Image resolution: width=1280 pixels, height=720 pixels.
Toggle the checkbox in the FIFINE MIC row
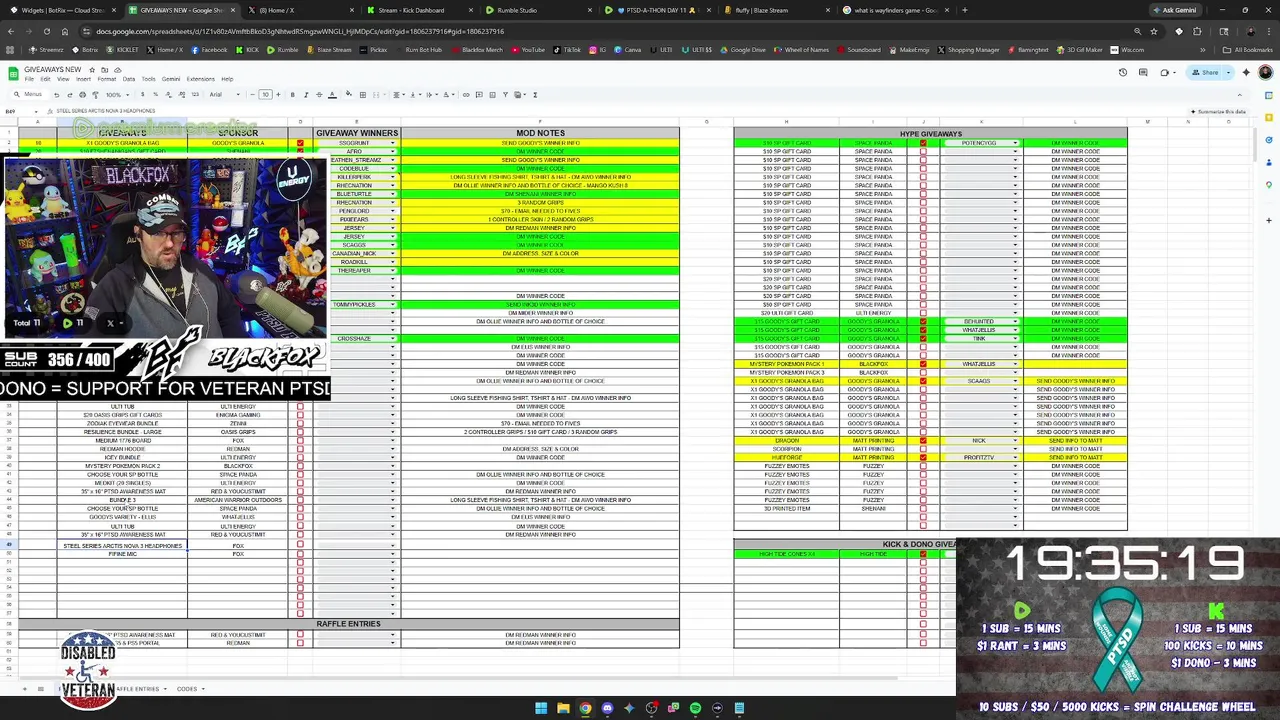(300, 554)
